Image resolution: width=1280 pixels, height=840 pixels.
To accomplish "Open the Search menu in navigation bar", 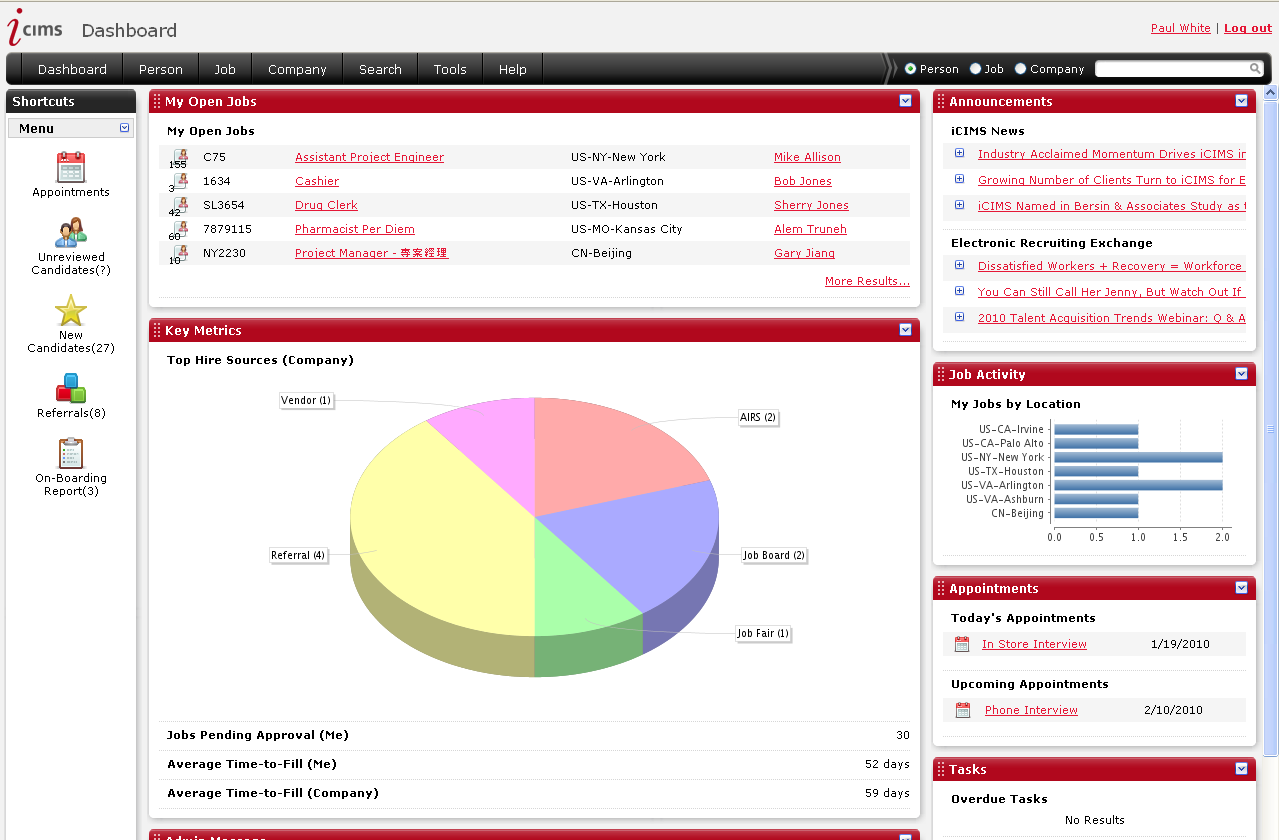I will point(380,69).
